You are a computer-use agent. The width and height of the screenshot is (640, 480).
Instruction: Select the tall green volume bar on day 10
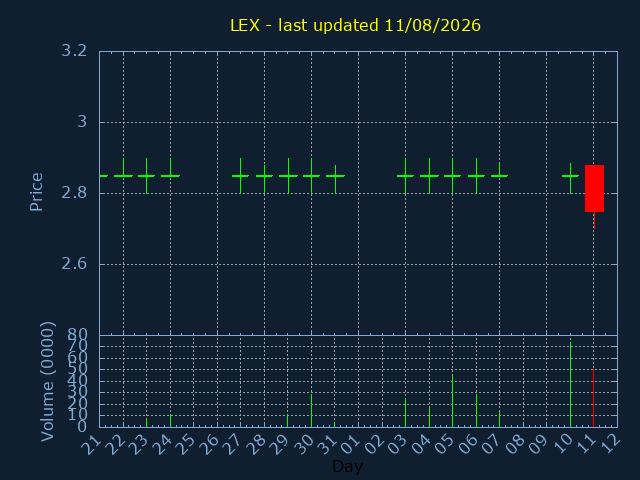coord(570,384)
